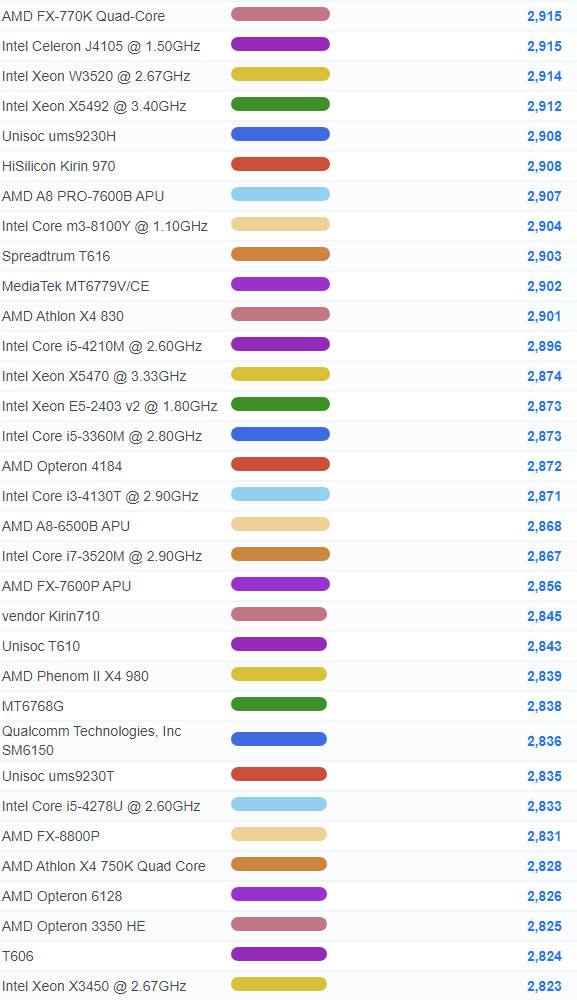Select AMD Athlon X4 830
577x1000 pixels.
pos(62,316)
